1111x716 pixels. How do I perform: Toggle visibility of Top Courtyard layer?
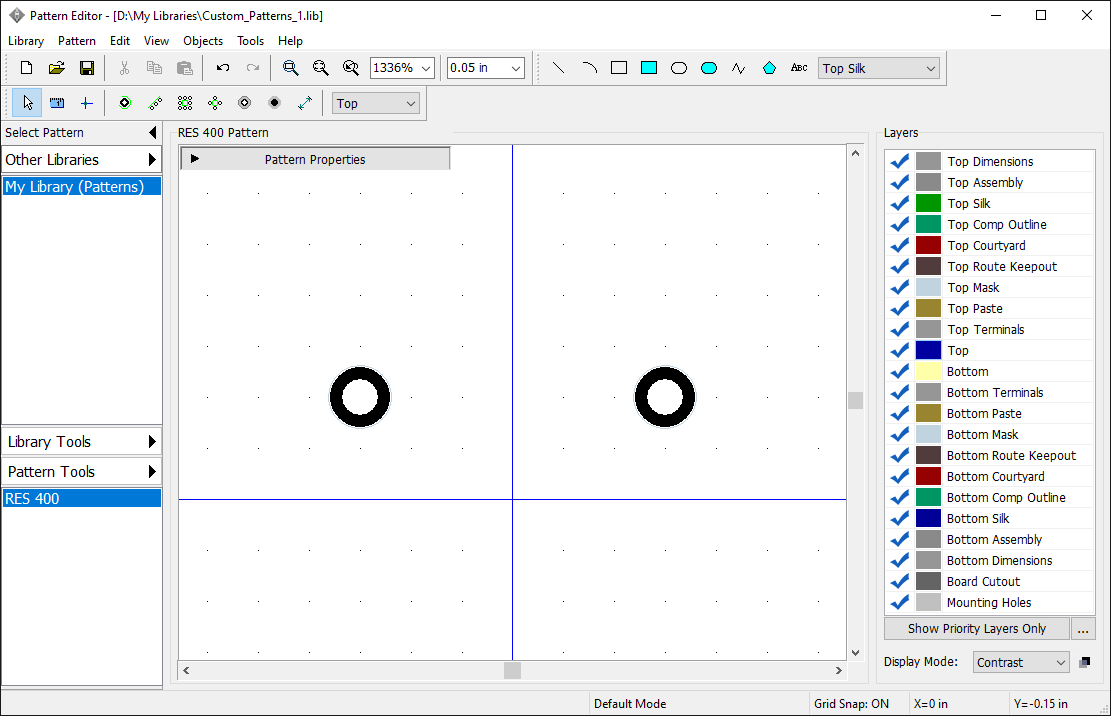tap(900, 246)
